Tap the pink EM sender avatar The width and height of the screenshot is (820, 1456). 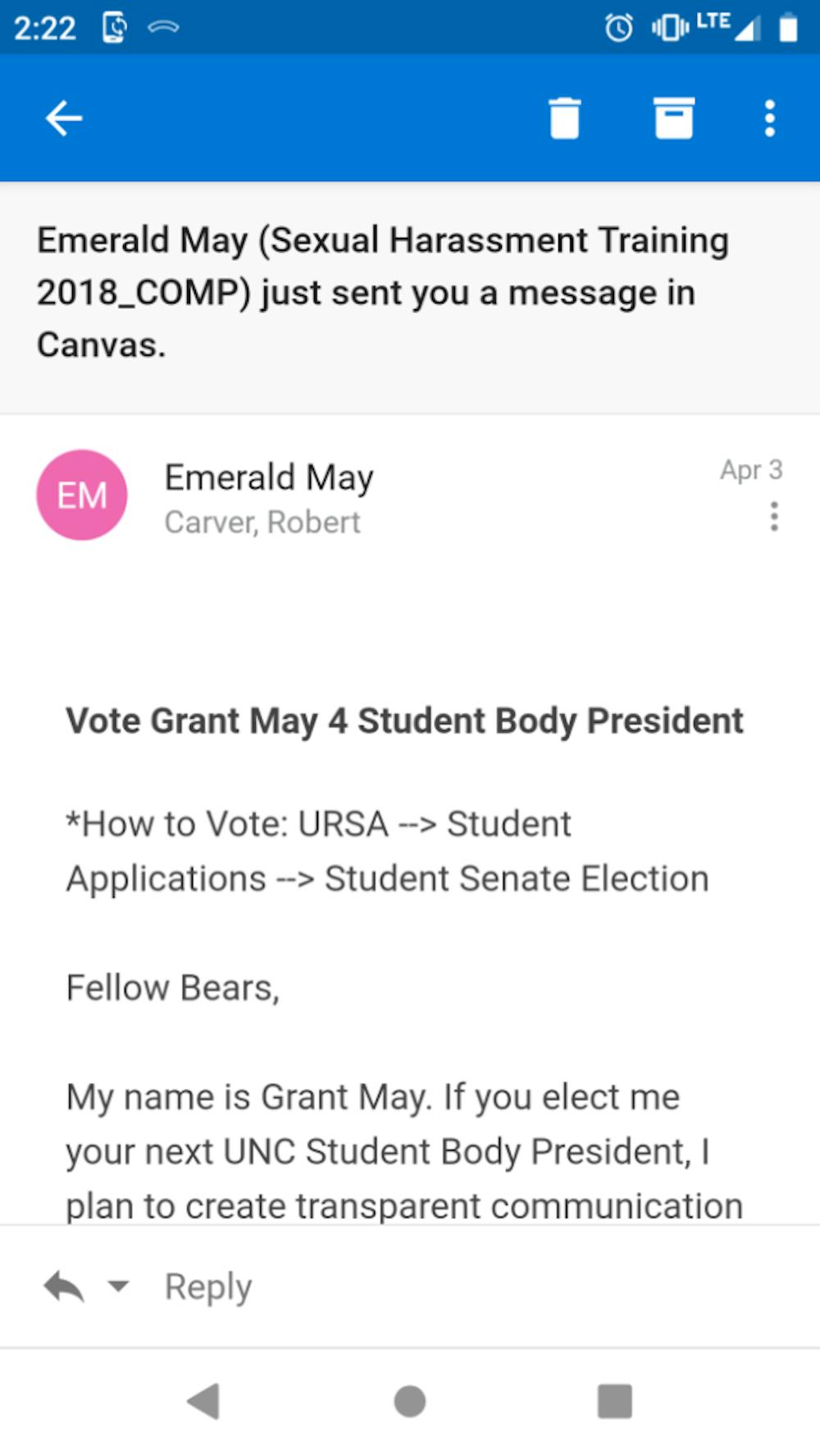[82, 495]
